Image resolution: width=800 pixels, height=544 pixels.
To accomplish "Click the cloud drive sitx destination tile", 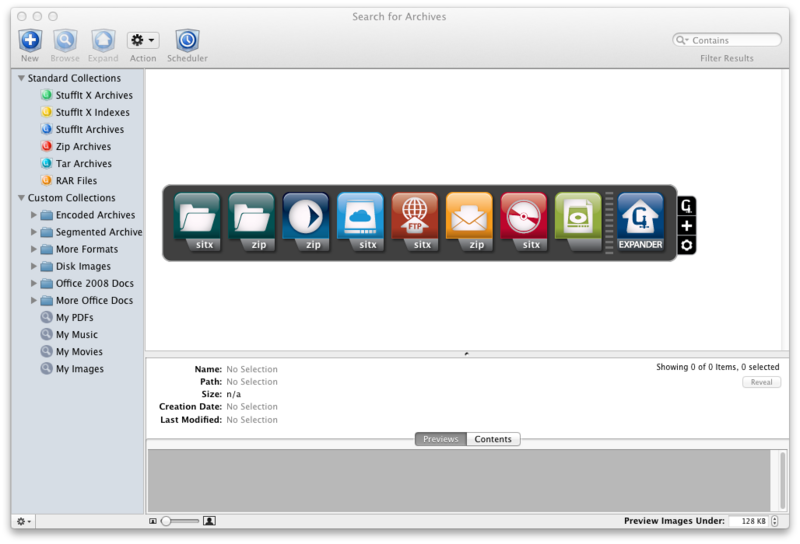I will 360,222.
